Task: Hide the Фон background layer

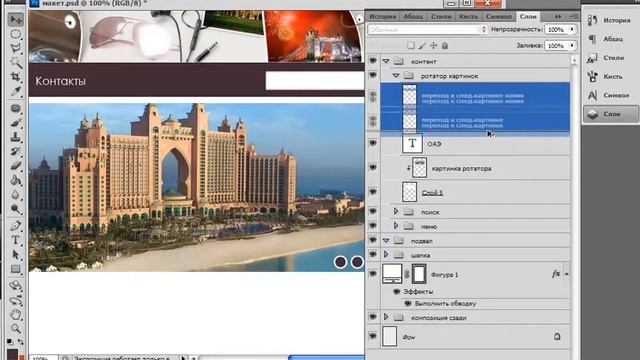Action: [373, 336]
